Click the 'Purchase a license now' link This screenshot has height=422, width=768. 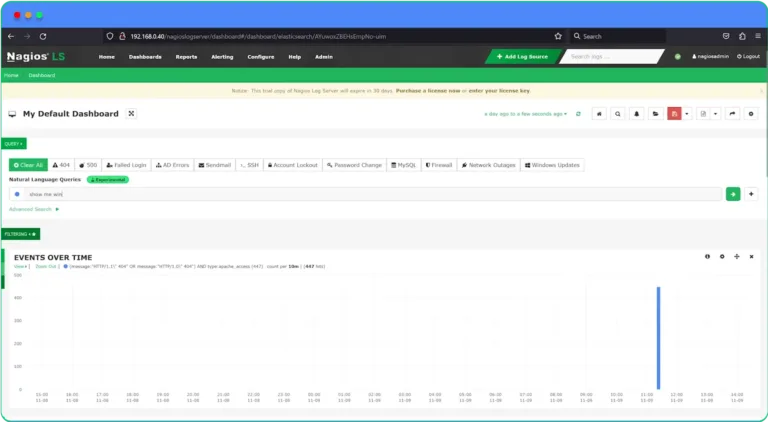428,91
